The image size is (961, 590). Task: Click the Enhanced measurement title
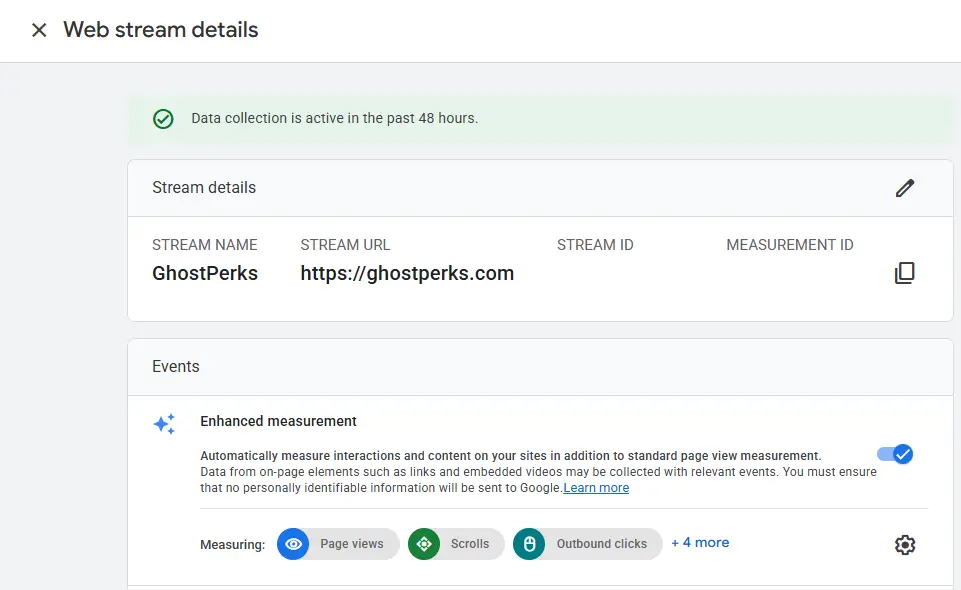[x=278, y=422]
